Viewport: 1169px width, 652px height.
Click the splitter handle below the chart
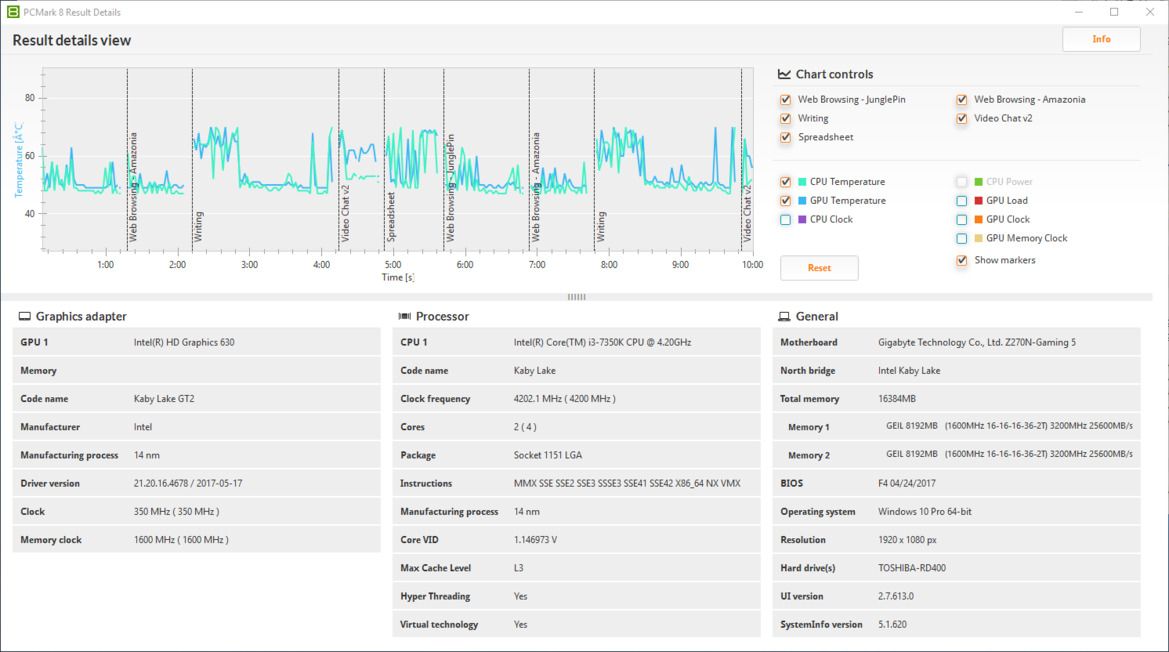[576, 297]
